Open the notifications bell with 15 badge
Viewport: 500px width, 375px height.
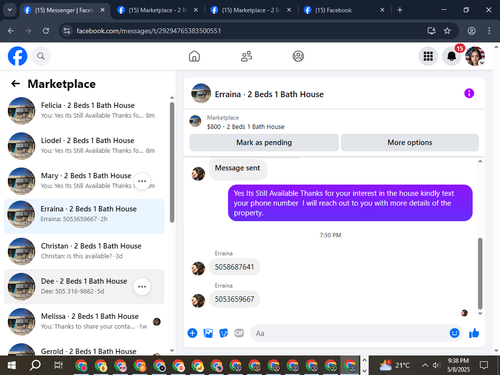point(452,56)
